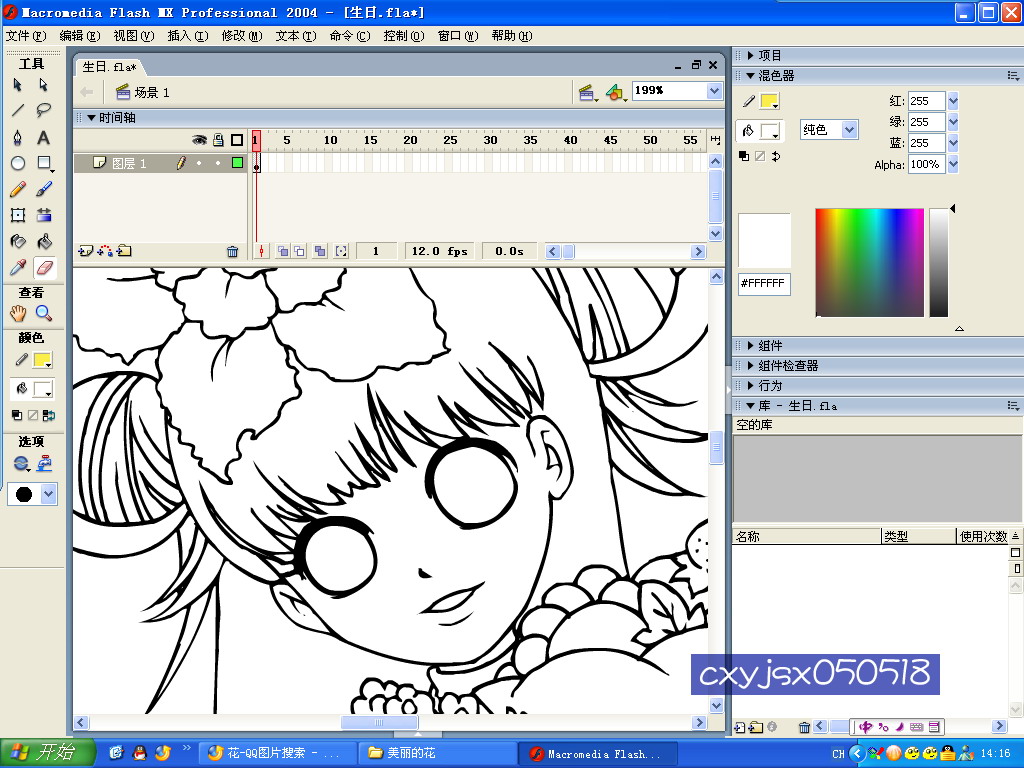Switch to 花-QQ图片搜索 taskbar window

[278, 754]
